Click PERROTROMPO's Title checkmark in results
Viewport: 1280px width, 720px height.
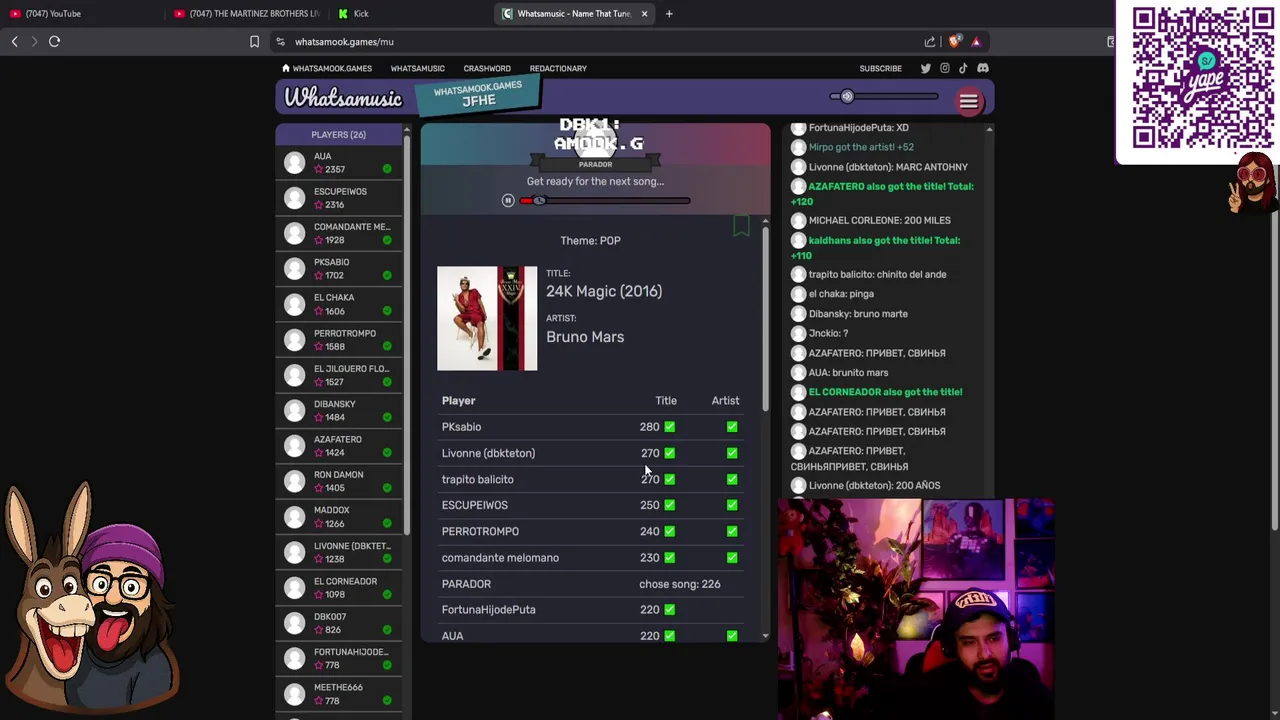[x=670, y=531]
